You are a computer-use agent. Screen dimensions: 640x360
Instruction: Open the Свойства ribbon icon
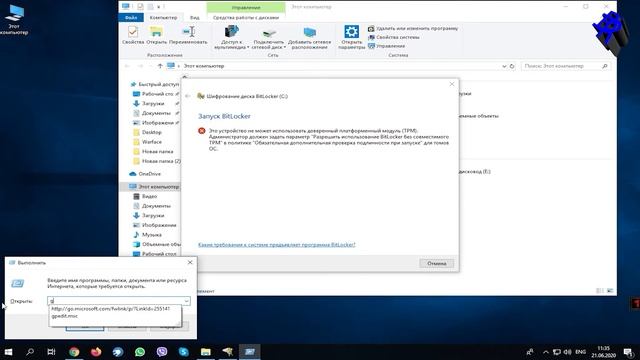point(133,35)
